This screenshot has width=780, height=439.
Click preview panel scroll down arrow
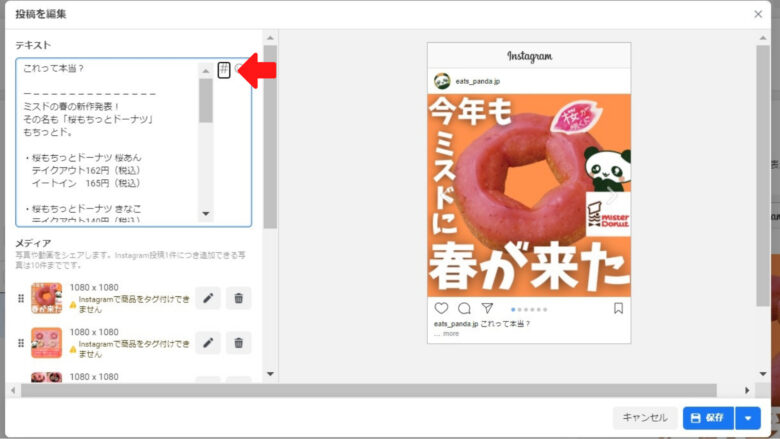coord(763,374)
